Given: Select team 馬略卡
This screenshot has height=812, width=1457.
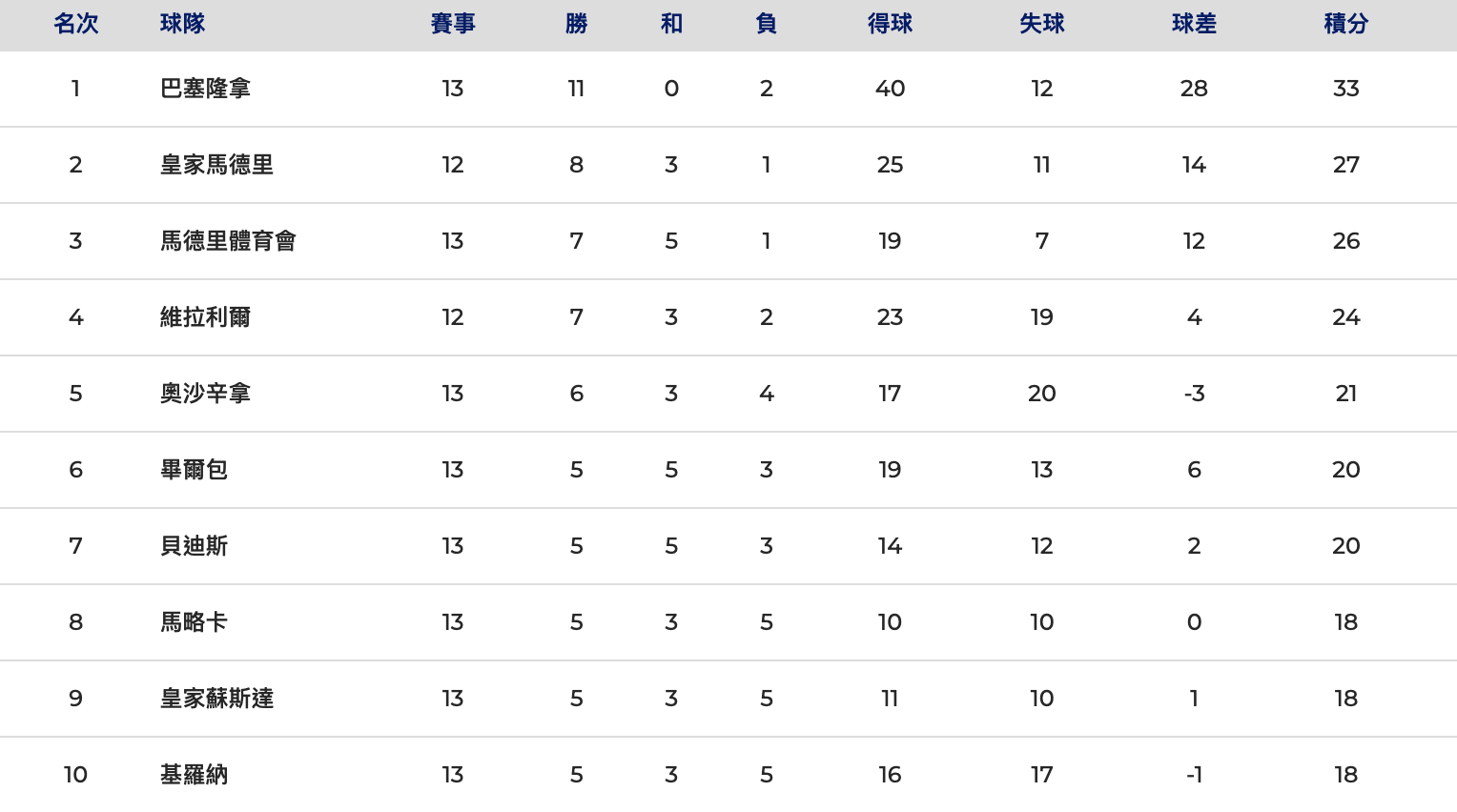Looking at the screenshot, I should (x=194, y=622).
